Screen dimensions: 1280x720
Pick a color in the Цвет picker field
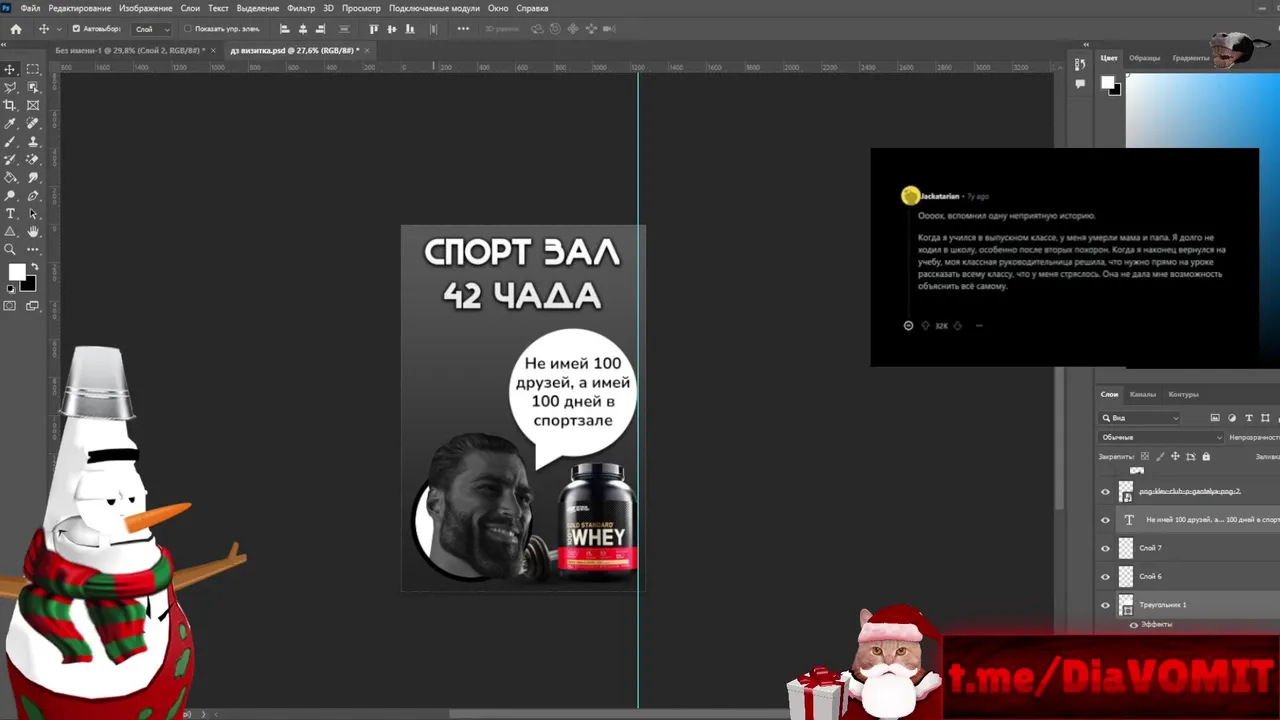tap(1202, 110)
